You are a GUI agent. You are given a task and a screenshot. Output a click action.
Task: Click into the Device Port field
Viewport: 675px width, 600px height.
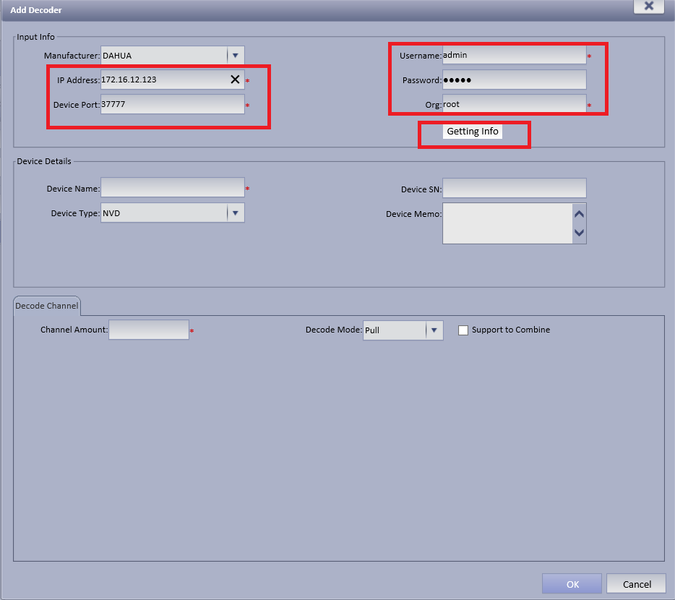tap(173, 105)
